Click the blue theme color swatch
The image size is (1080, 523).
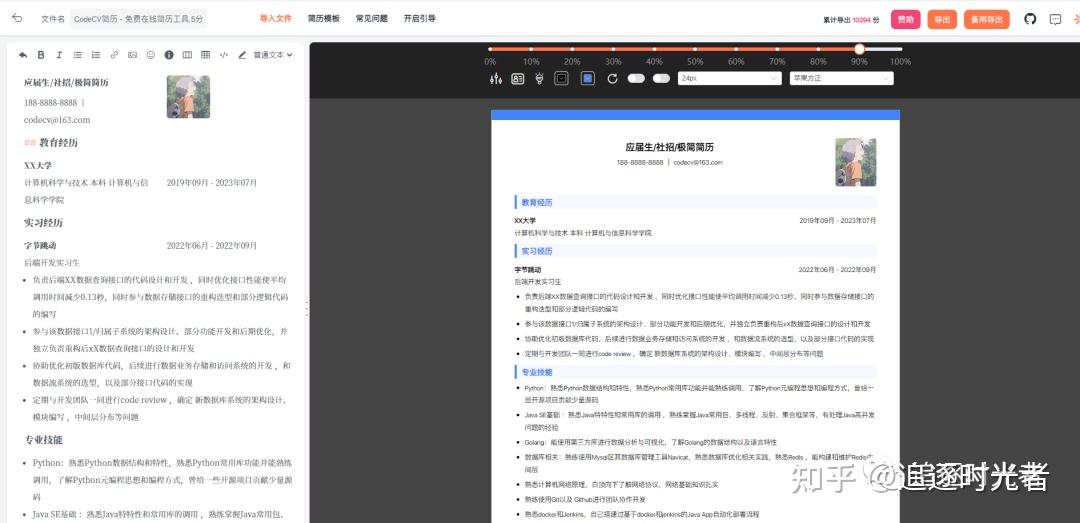(588, 79)
